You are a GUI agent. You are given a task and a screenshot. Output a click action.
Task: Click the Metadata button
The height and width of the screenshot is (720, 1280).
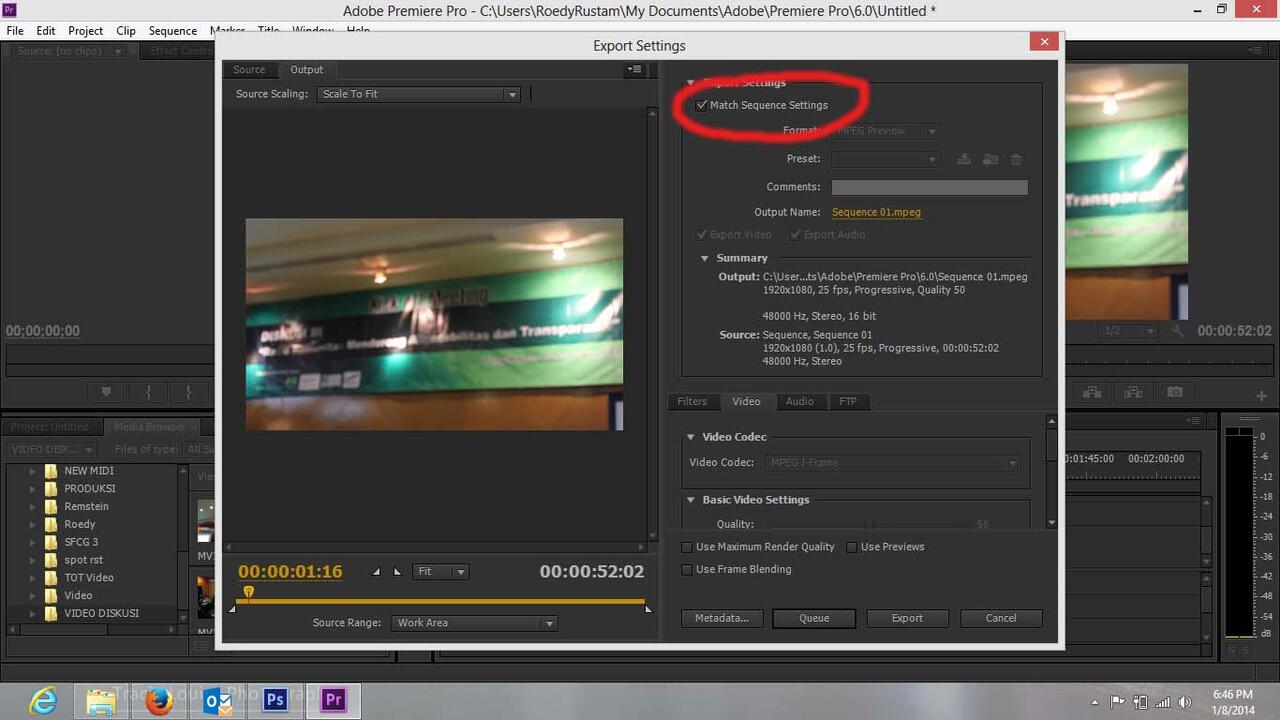(x=722, y=618)
